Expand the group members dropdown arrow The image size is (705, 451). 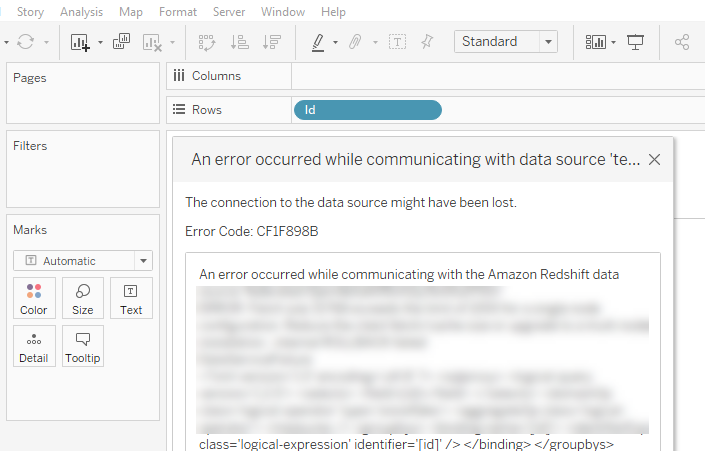point(375,42)
